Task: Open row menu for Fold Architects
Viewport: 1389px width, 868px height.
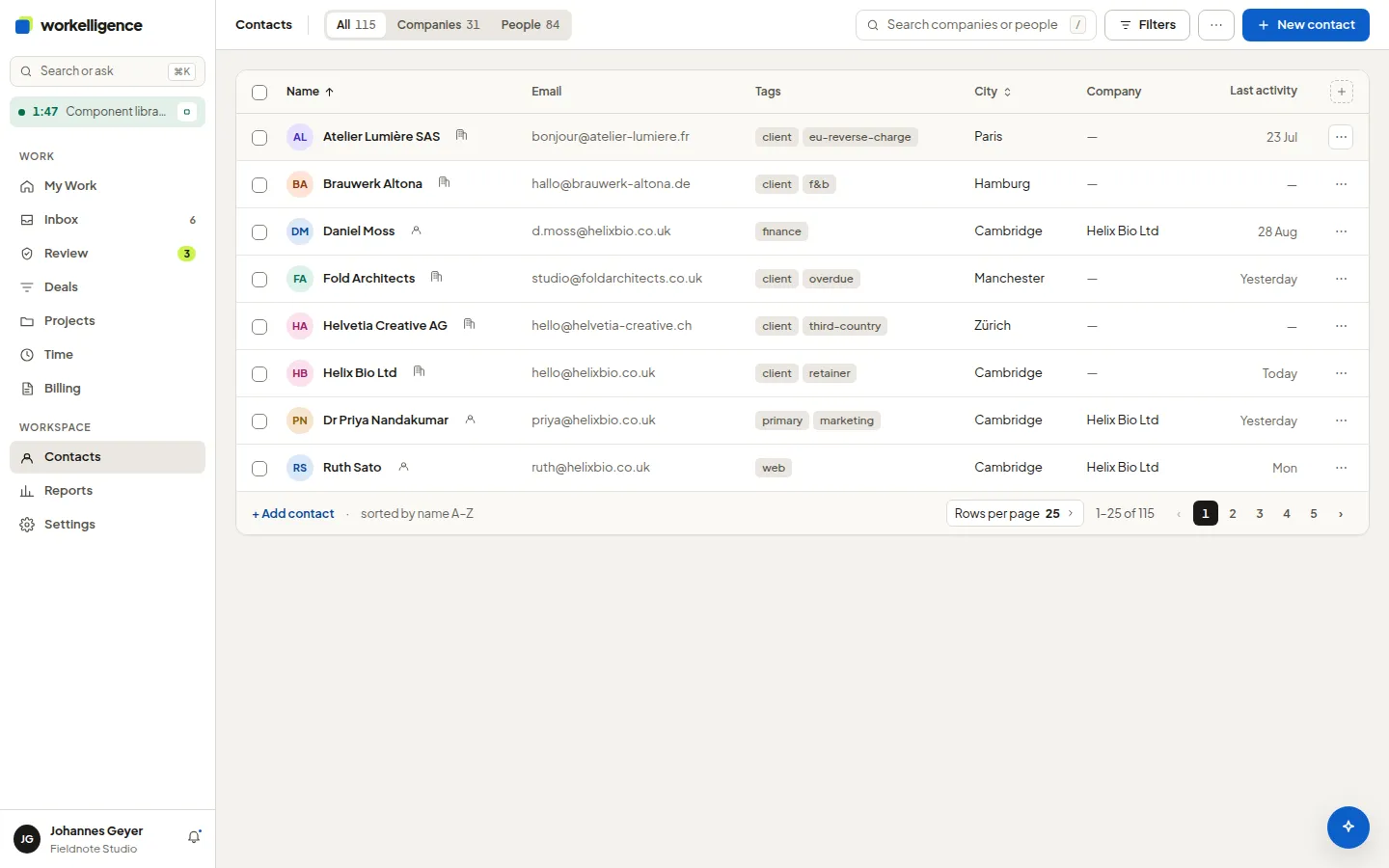Action: coord(1341,279)
